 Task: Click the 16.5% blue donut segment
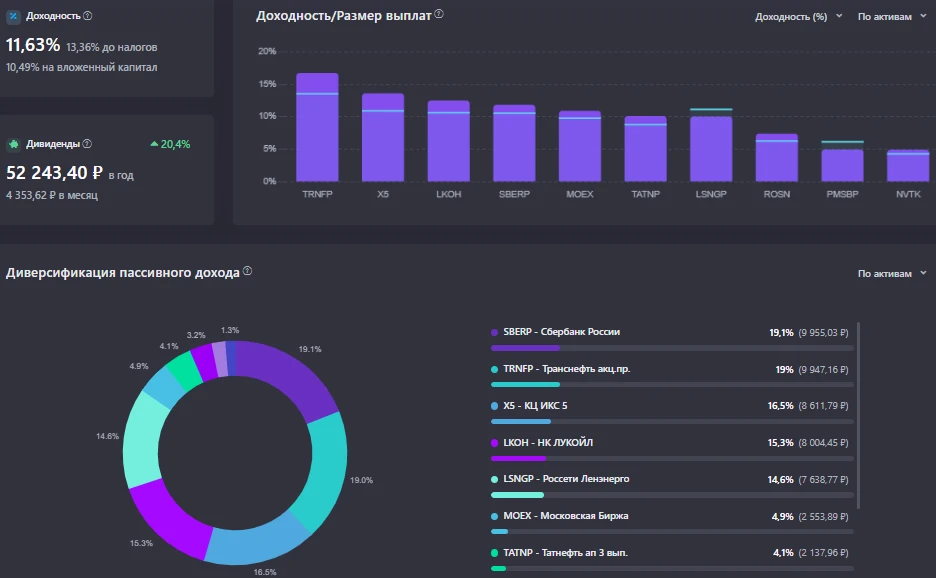coord(257,542)
